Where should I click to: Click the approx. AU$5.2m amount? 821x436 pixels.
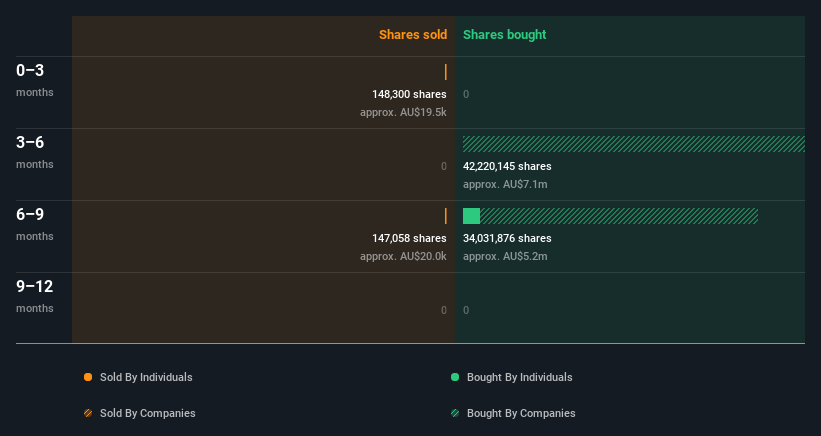[x=505, y=256]
